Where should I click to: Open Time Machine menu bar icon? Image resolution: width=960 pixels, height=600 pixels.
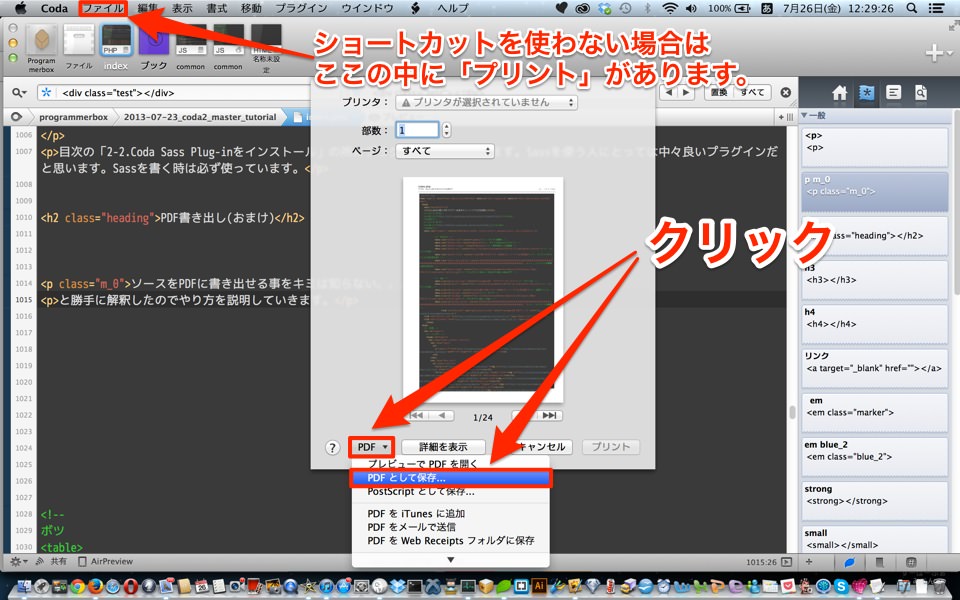[x=626, y=9]
